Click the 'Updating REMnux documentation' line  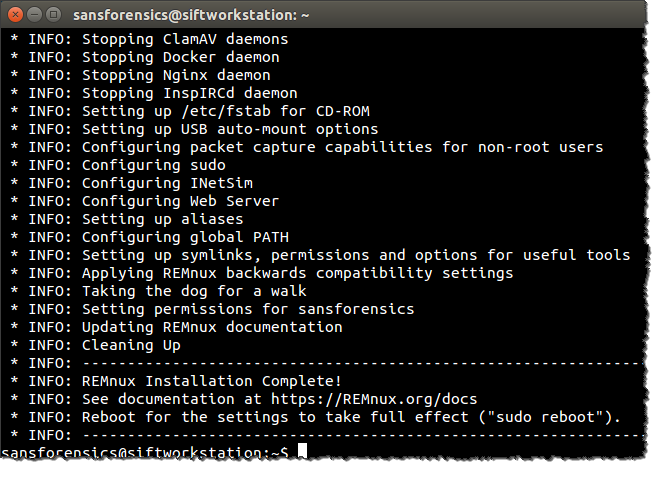point(176,327)
